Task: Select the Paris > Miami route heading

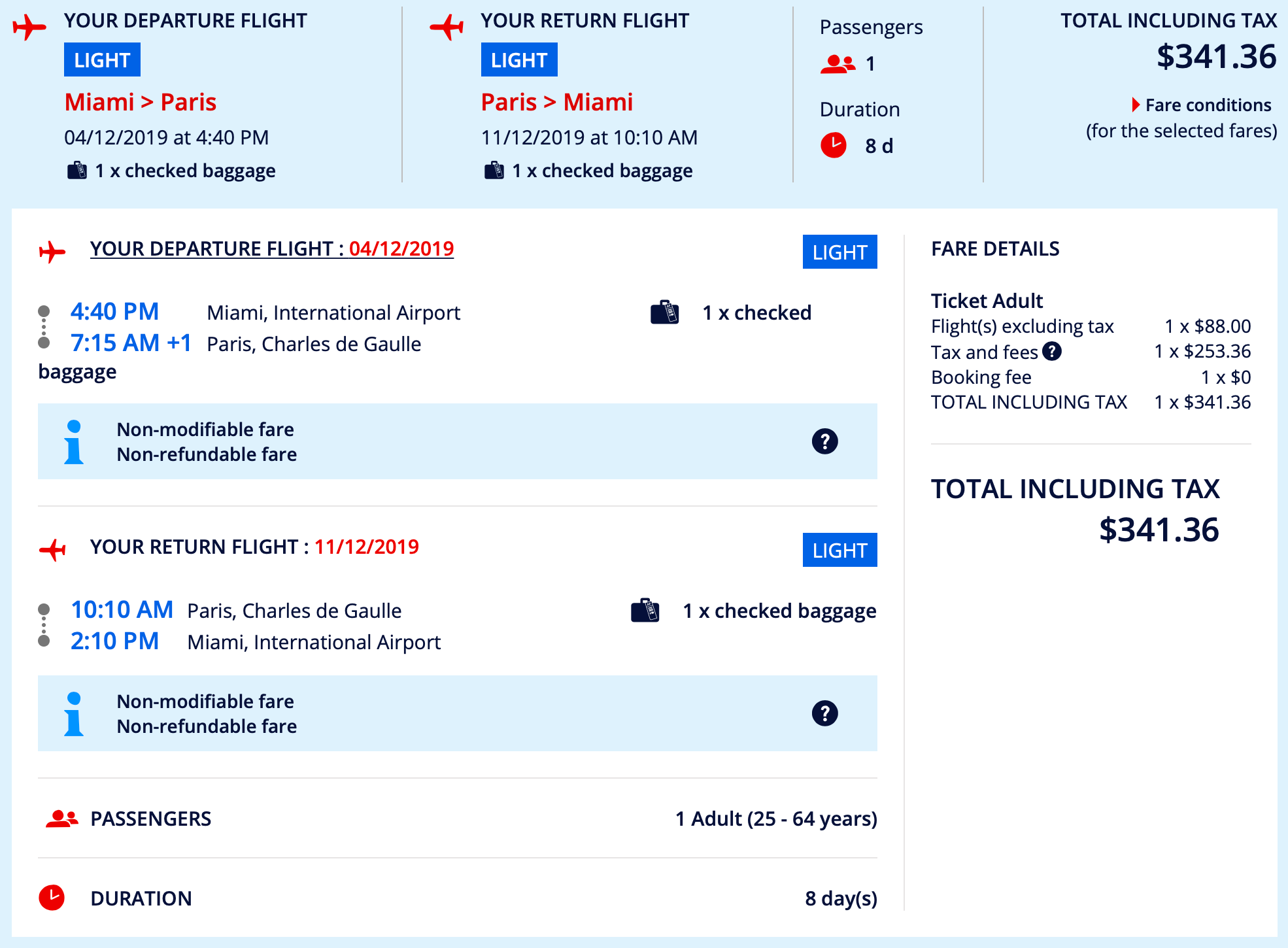Action: click(556, 103)
